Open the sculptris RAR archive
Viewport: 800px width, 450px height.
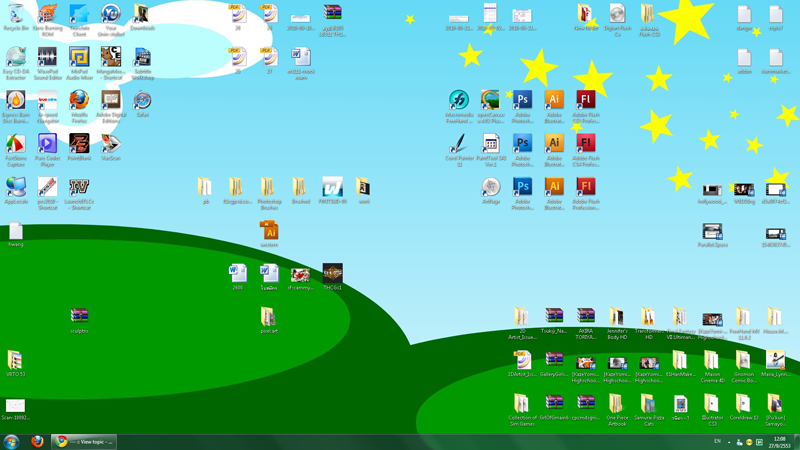point(79,320)
